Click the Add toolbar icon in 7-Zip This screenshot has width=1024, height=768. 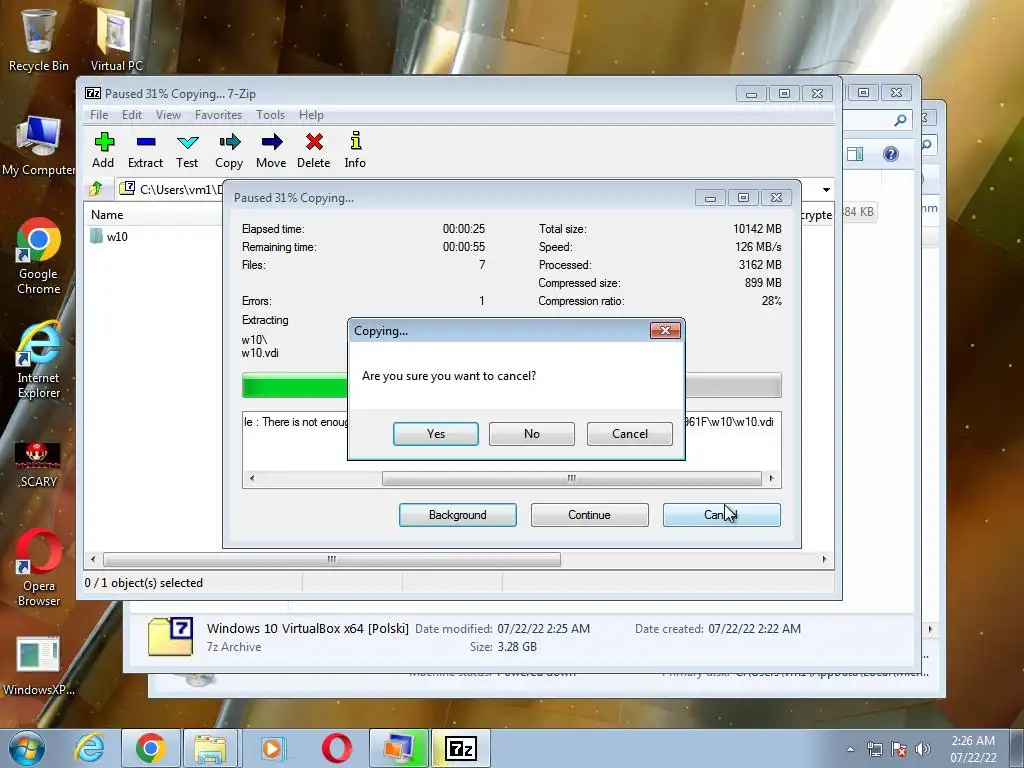pos(103,150)
